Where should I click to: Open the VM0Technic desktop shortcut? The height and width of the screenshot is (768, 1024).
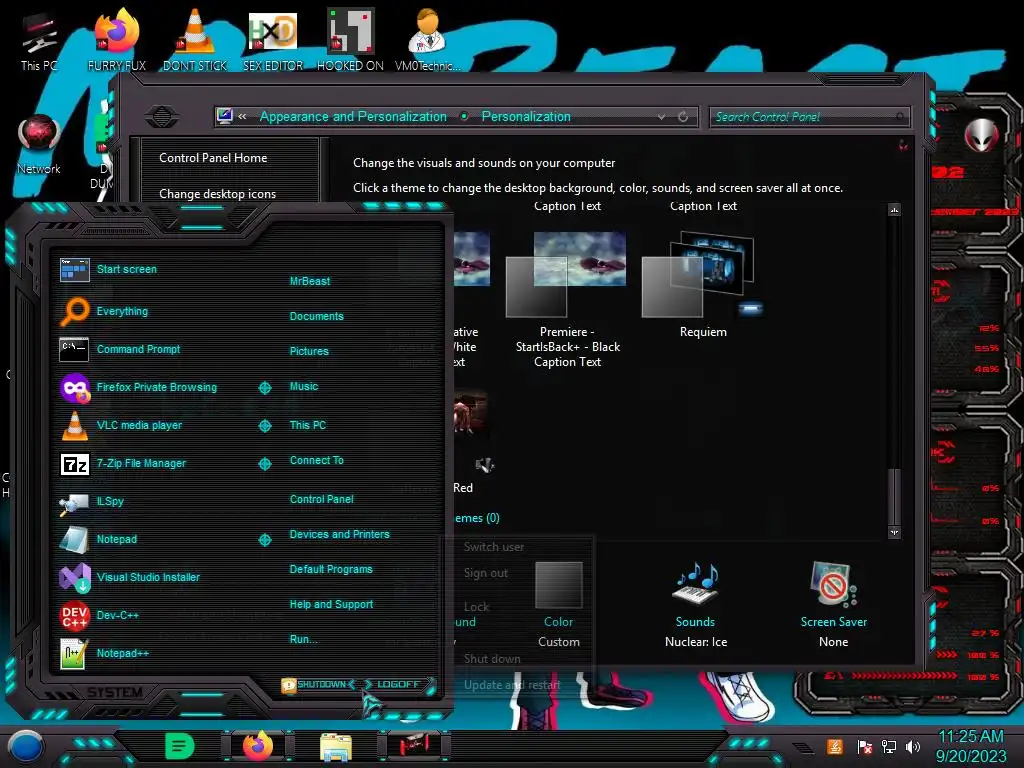[427, 40]
